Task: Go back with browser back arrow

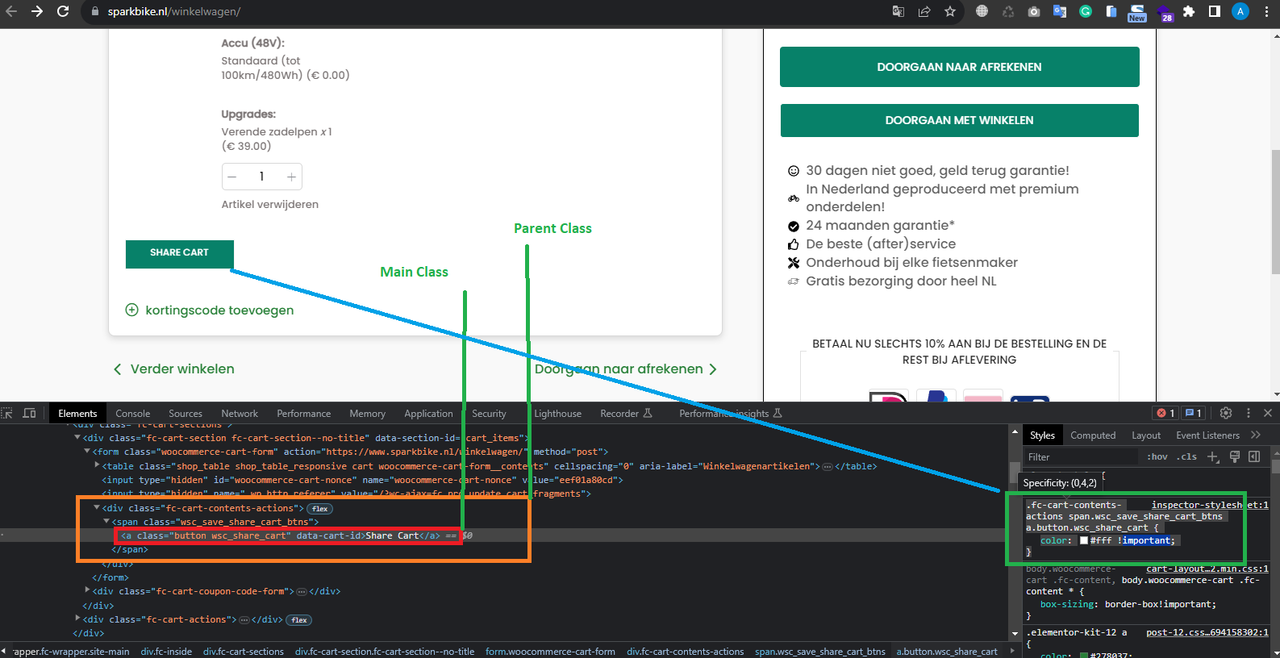Action: coord(11,11)
